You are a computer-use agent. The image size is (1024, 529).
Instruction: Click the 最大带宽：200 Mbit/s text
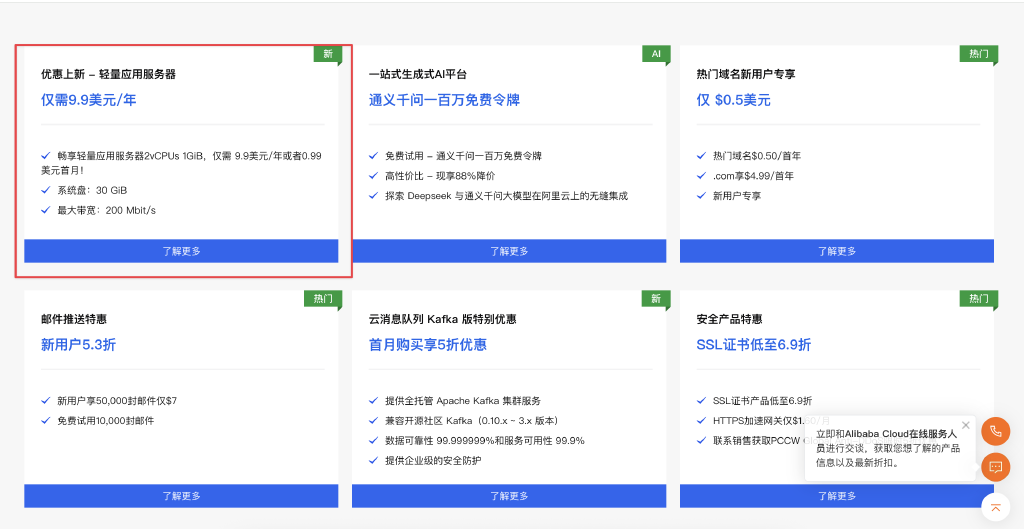[x=106, y=210]
